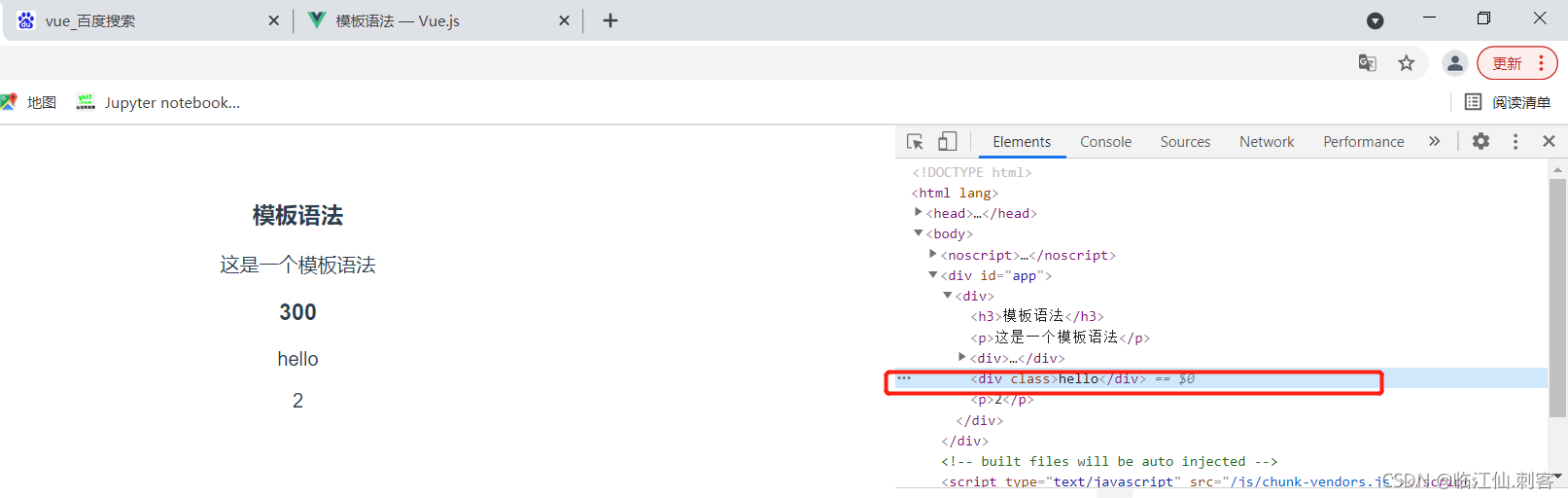Open the DevTools settings gear

click(x=1481, y=141)
